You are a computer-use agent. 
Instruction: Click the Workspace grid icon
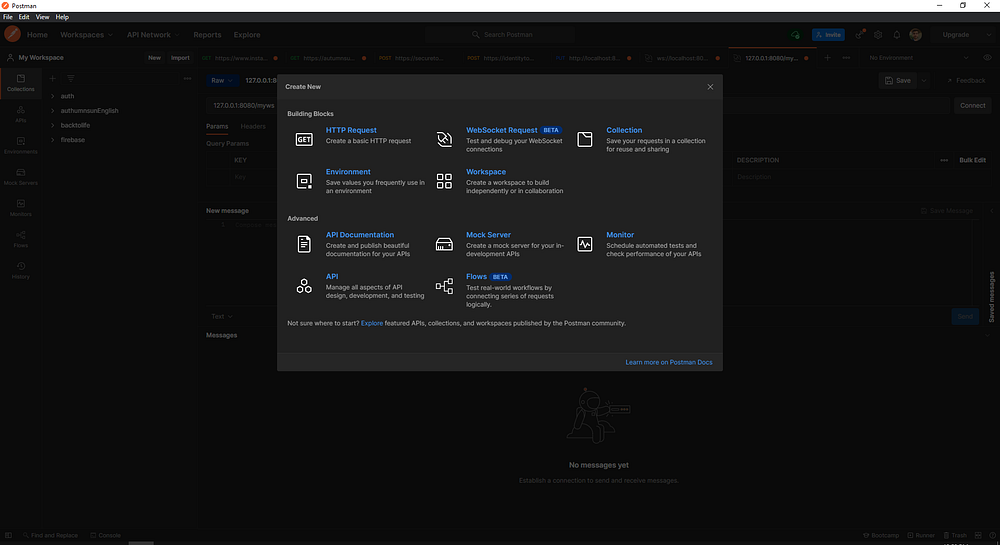[x=445, y=181]
